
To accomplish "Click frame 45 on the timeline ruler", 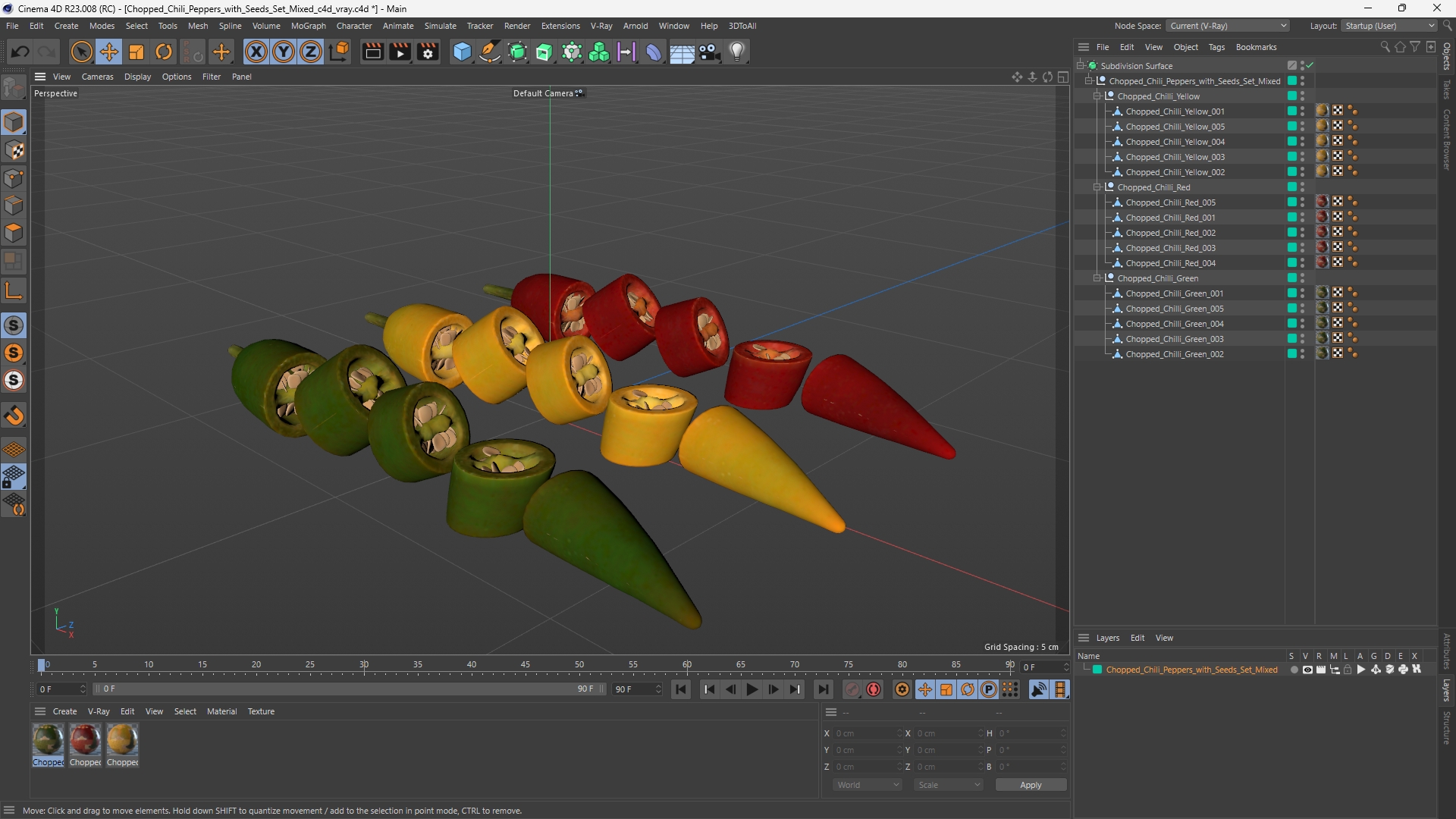I will tap(525, 665).
